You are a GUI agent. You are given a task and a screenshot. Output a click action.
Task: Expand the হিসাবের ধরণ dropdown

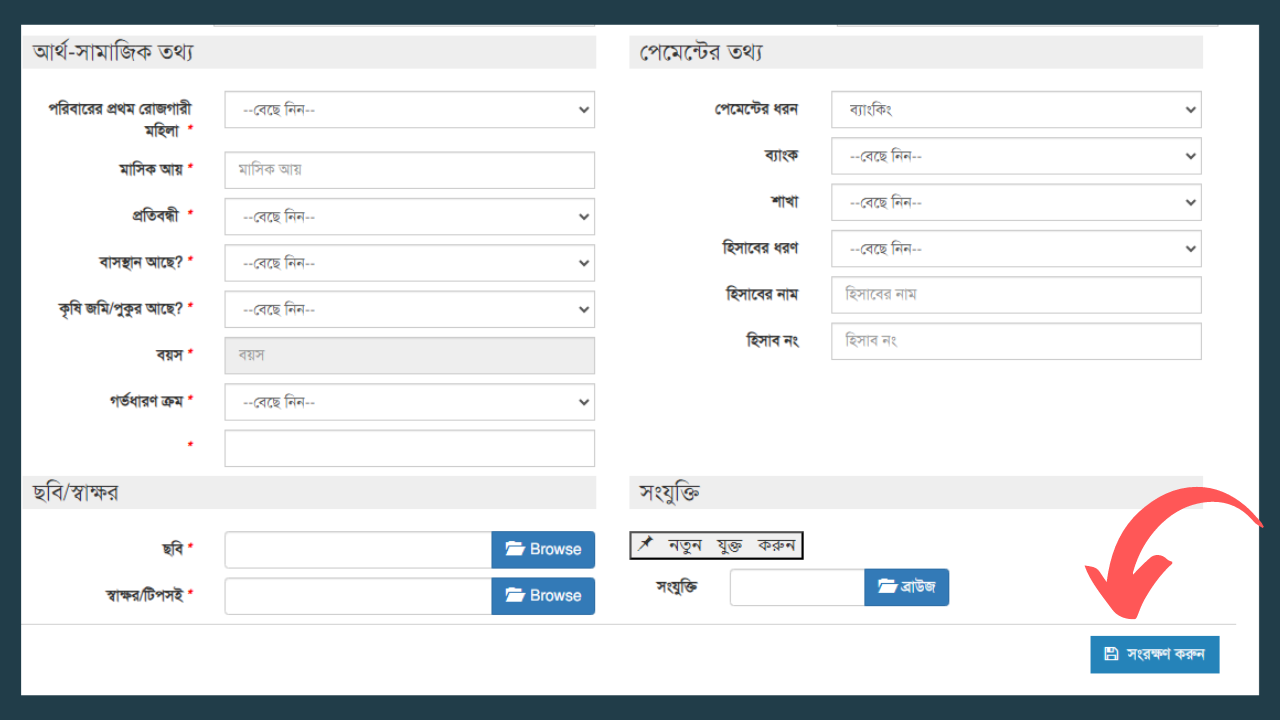coord(1016,248)
